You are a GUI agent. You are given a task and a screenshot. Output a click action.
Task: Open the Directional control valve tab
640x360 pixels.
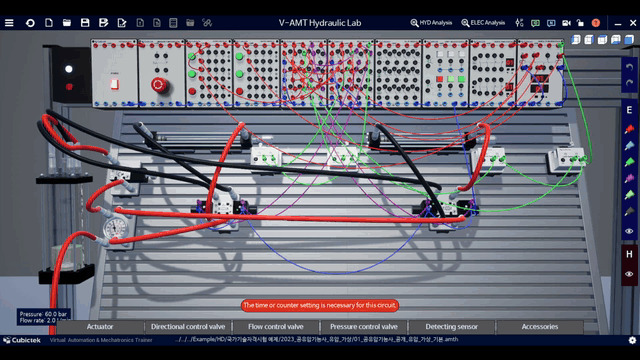[188, 327]
